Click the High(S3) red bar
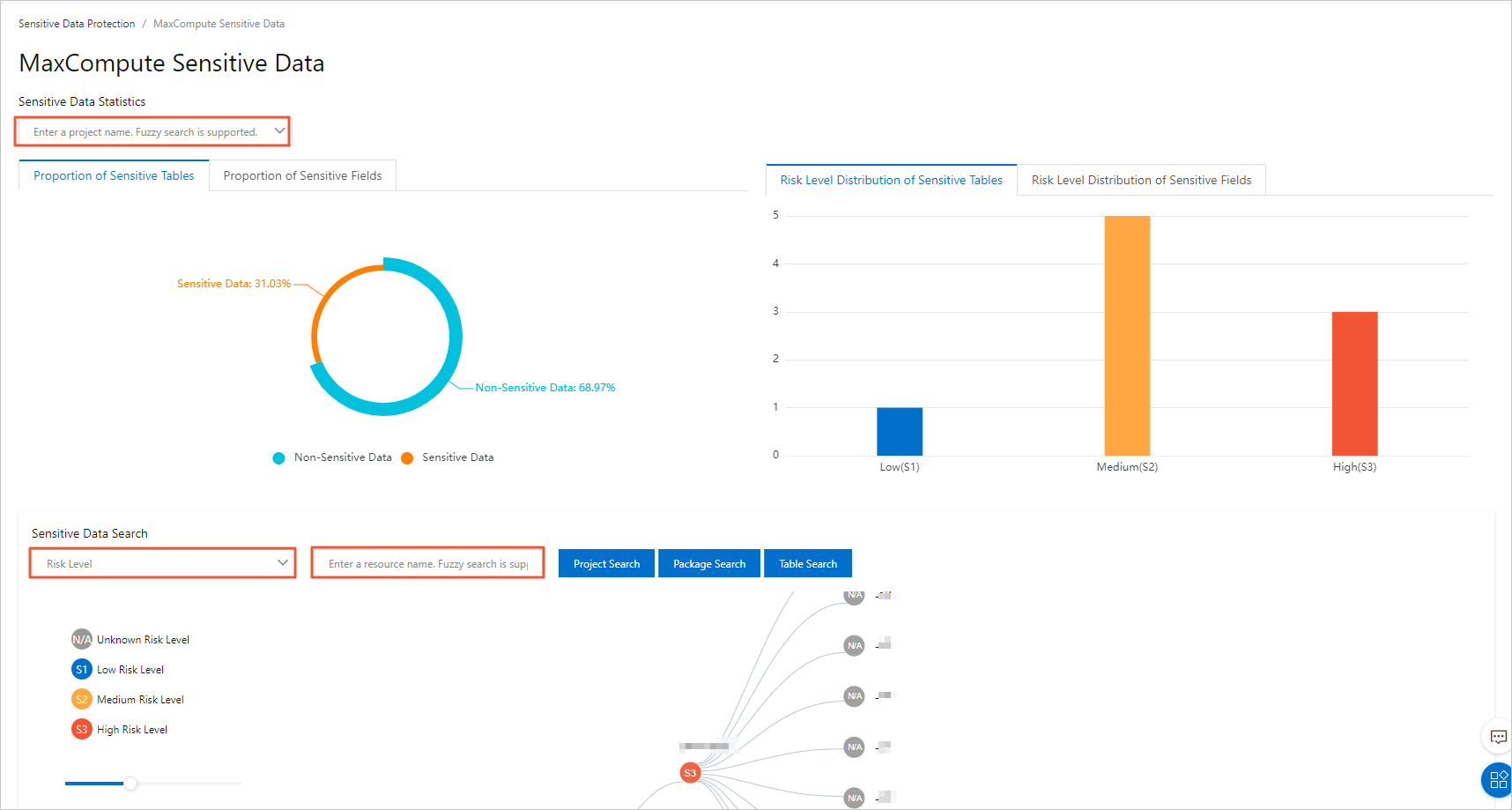Viewport: 1512px width, 810px height. click(x=1354, y=383)
